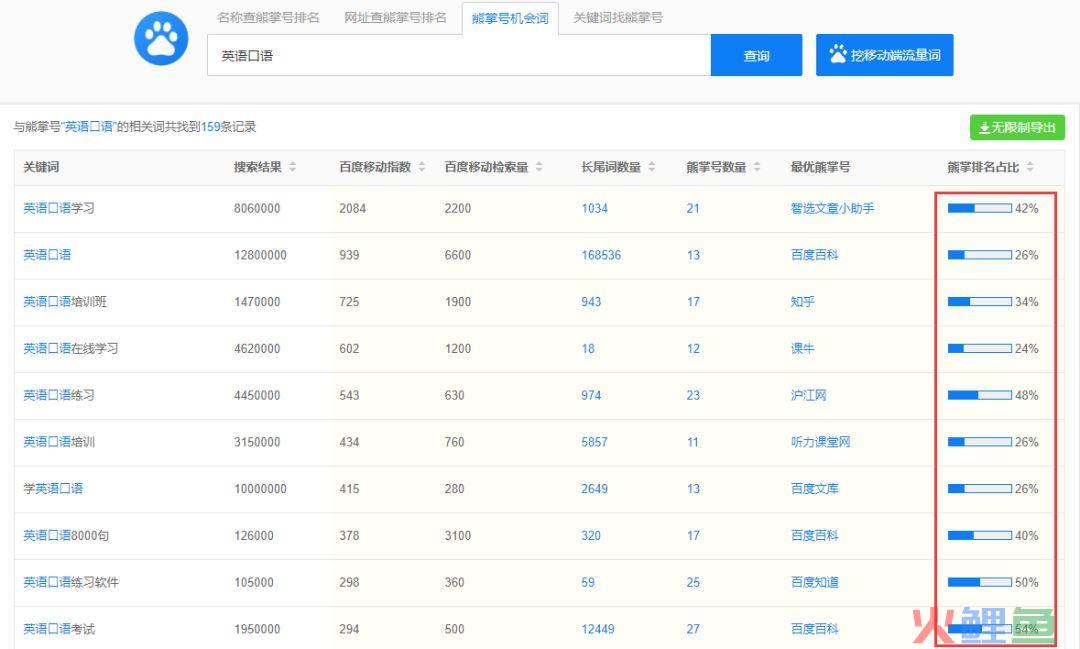Viewport: 1080px width, 649px height.
Task: Click 熊掌号数量 value 25
Action: tap(693, 582)
